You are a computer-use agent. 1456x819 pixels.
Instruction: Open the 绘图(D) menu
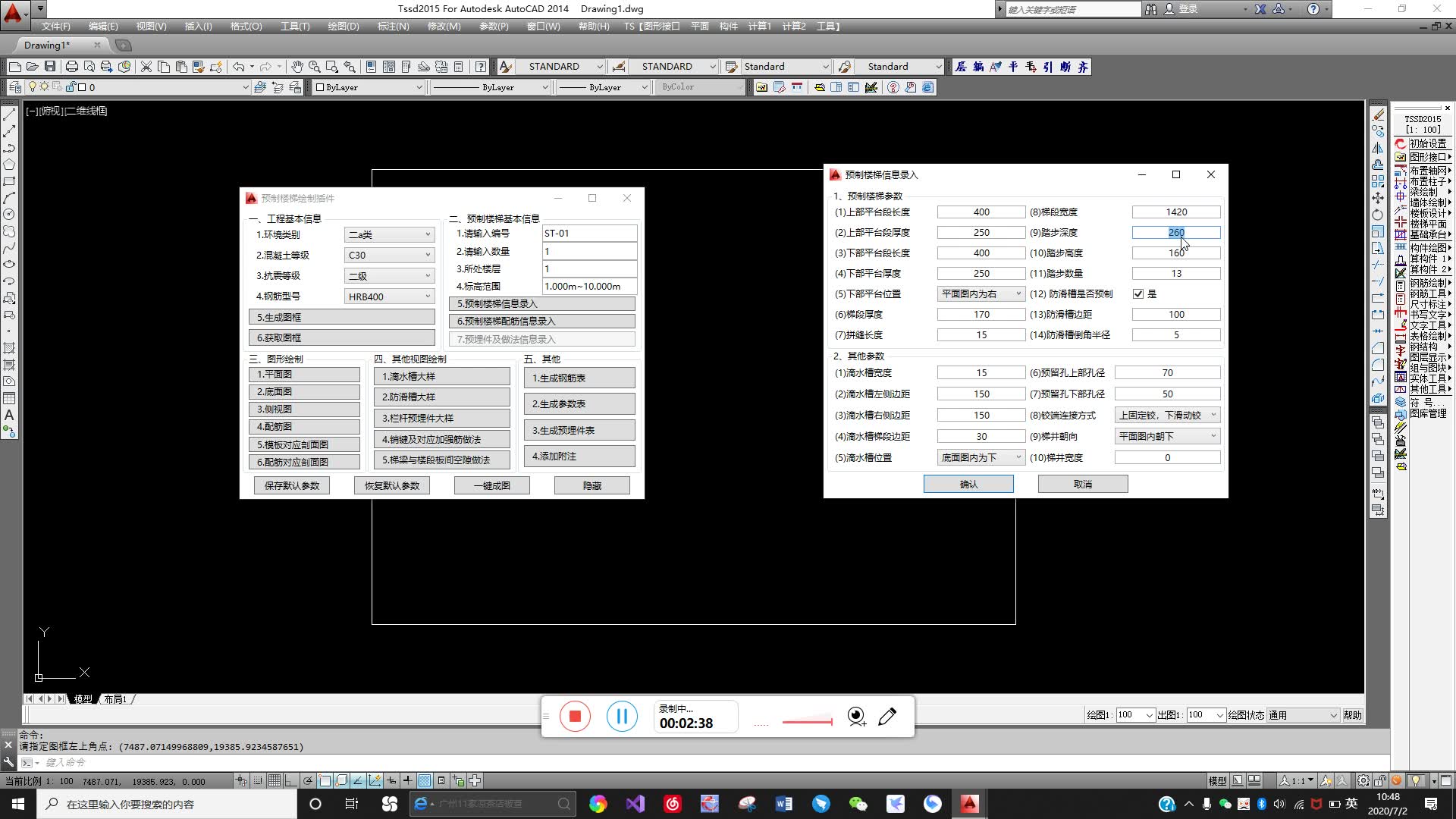point(343,26)
